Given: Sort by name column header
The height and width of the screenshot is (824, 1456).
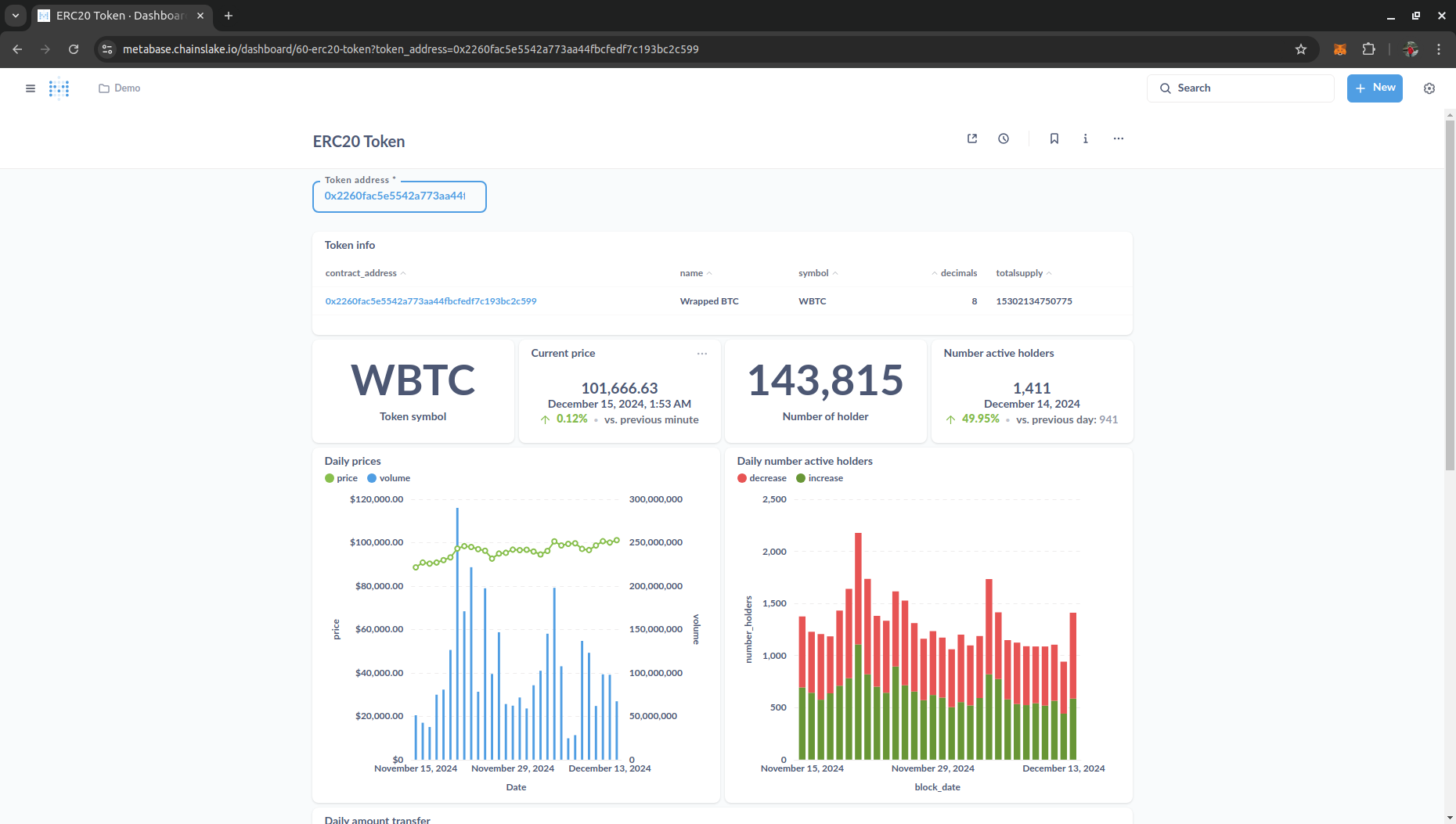Looking at the screenshot, I should 696,273.
